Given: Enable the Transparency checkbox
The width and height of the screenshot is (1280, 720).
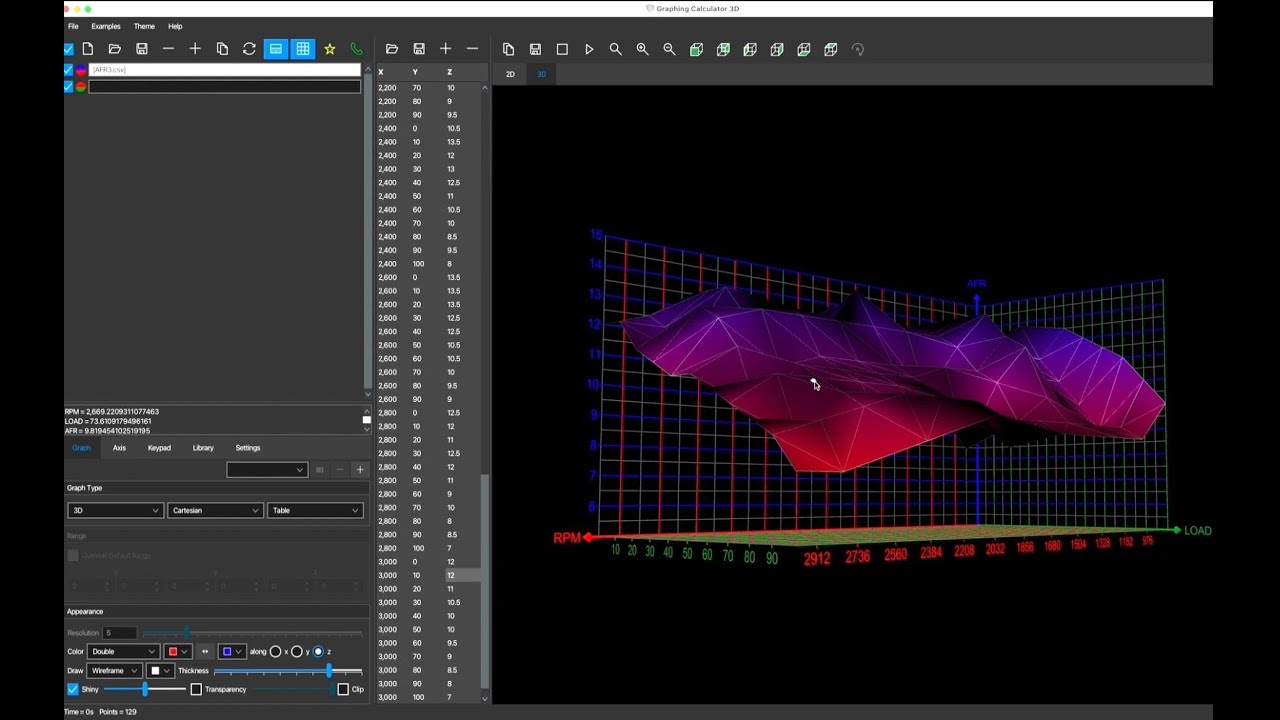Looking at the screenshot, I should click(196, 689).
